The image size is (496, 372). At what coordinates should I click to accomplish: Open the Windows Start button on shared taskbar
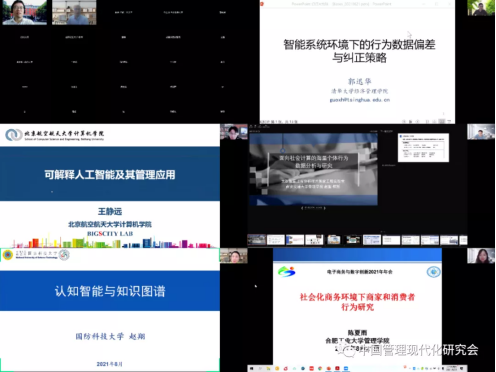click(x=251, y=369)
